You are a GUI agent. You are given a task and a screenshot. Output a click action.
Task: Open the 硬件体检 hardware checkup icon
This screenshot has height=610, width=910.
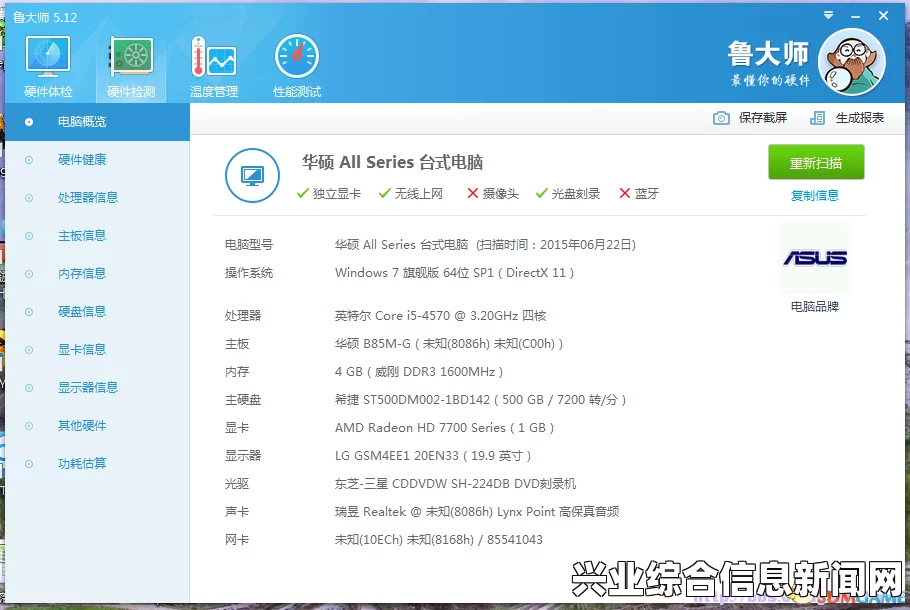point(48,65)
